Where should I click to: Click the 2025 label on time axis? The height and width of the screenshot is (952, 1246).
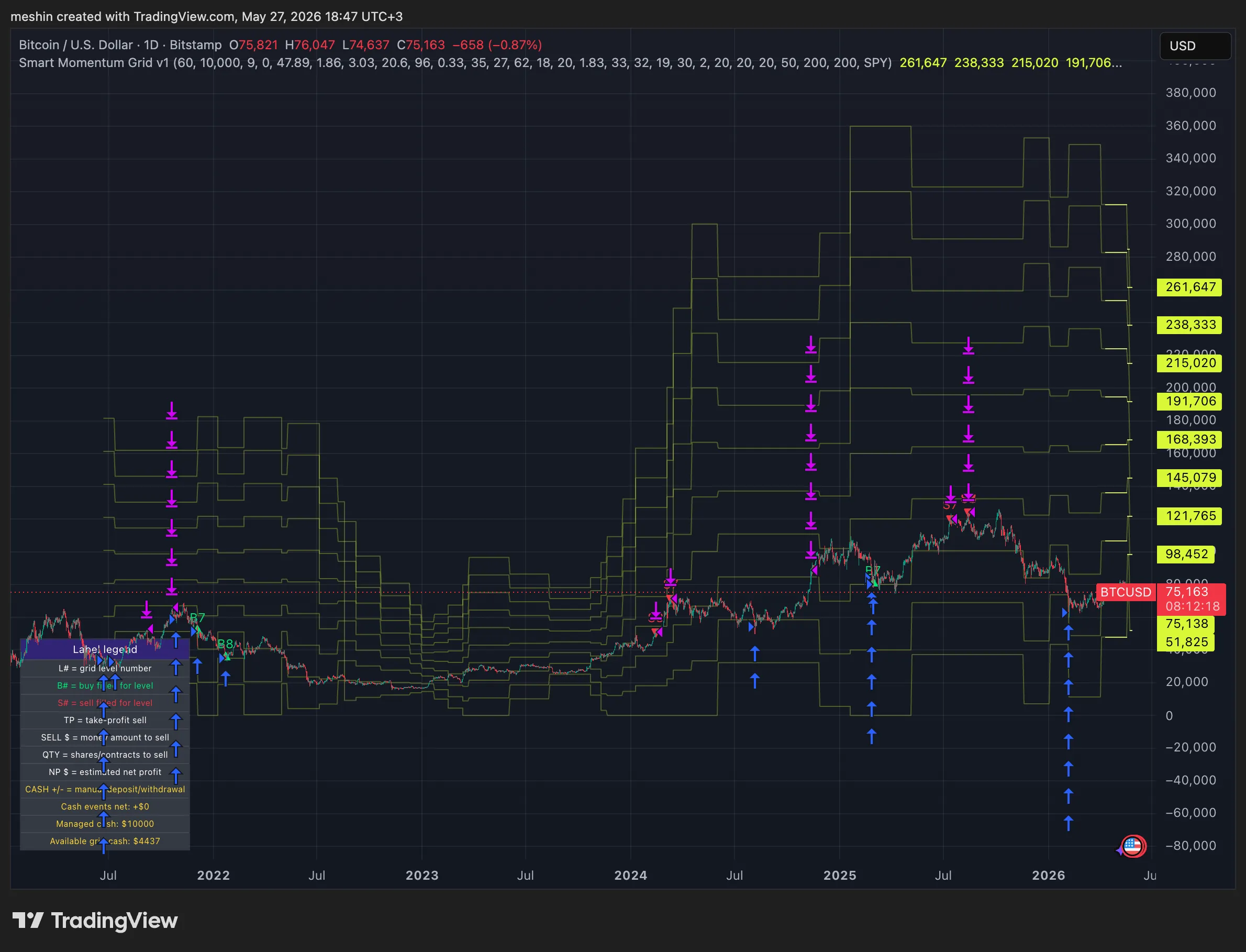[x=840, y=876]
